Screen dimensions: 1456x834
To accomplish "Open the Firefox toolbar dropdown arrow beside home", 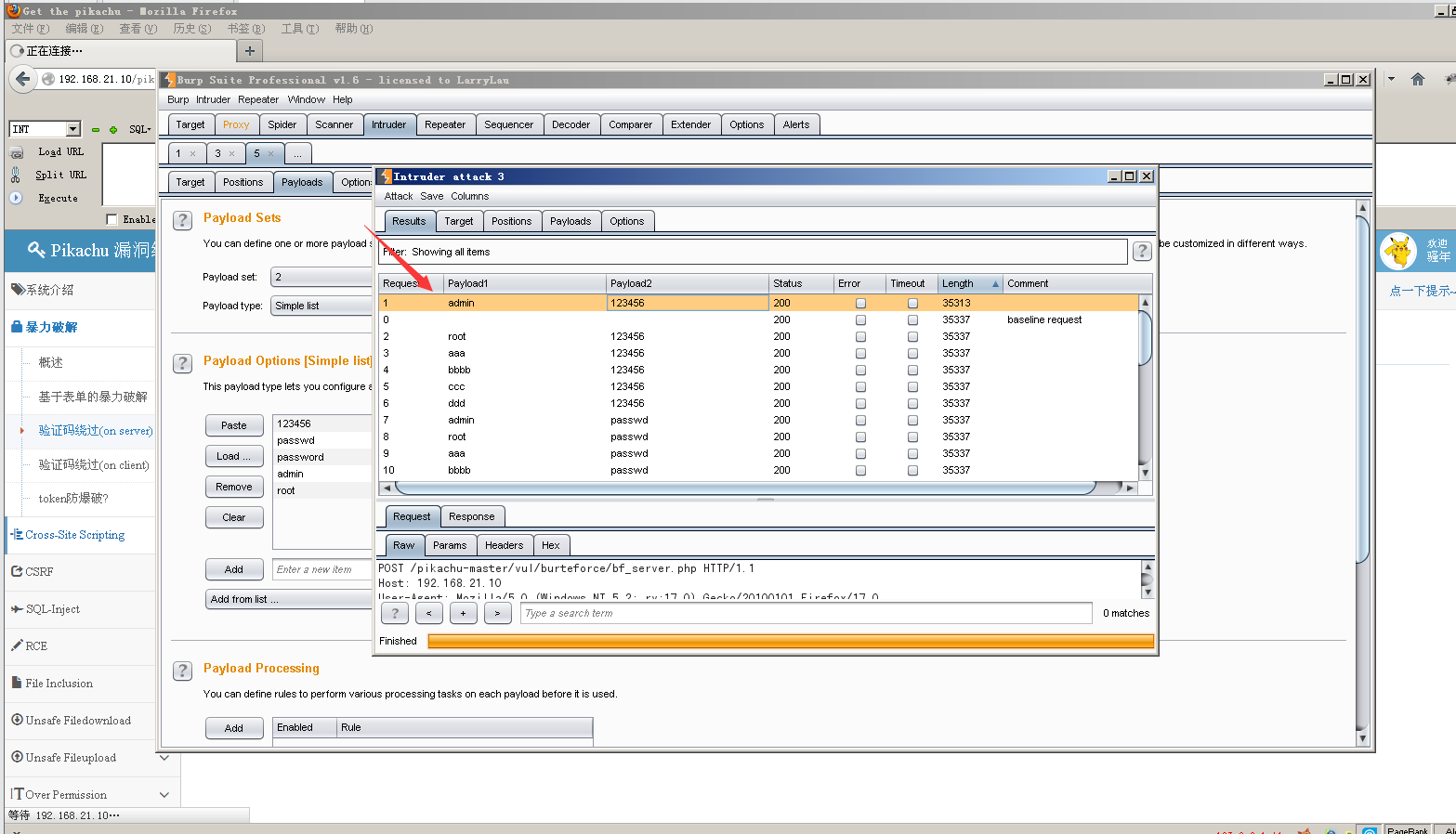I will click(x=1391, y=79).
